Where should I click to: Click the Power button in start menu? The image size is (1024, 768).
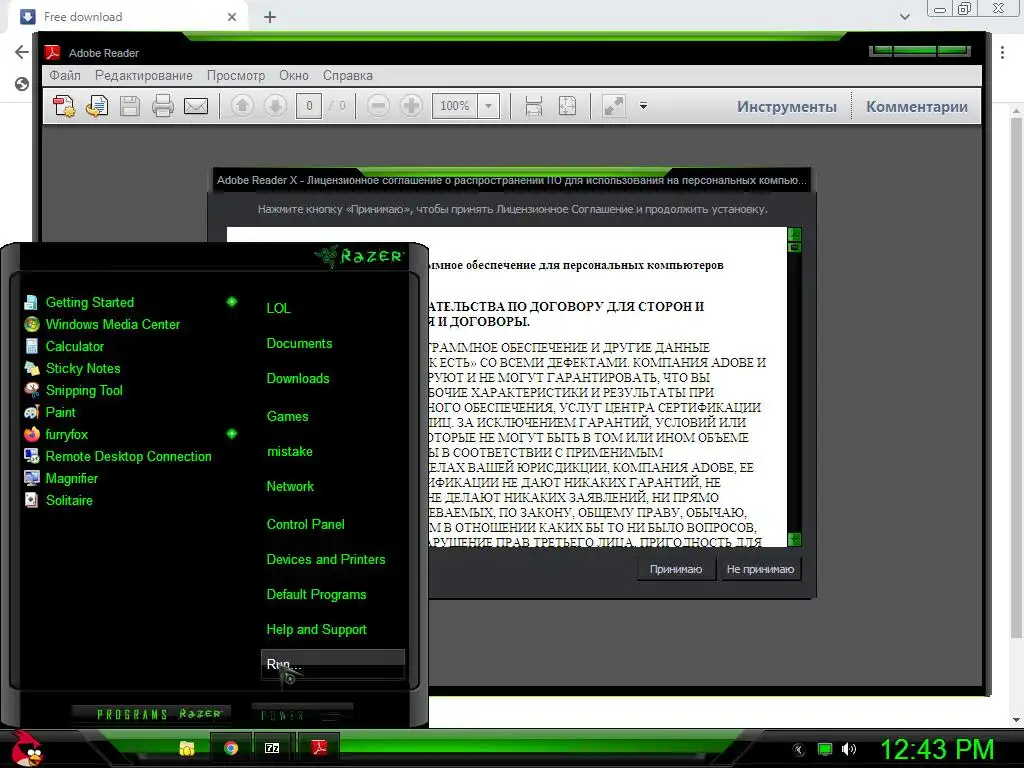pos(302,715)
